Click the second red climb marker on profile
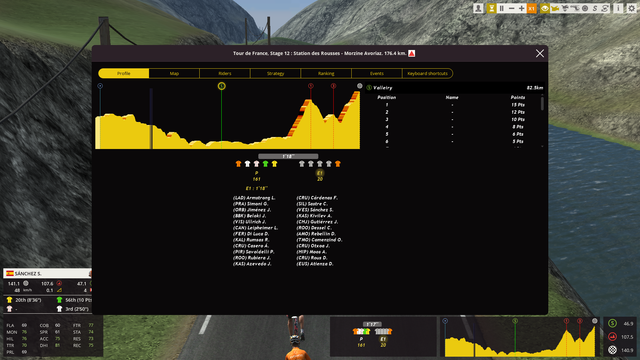The image size is (640, 360). pos(333,86)
